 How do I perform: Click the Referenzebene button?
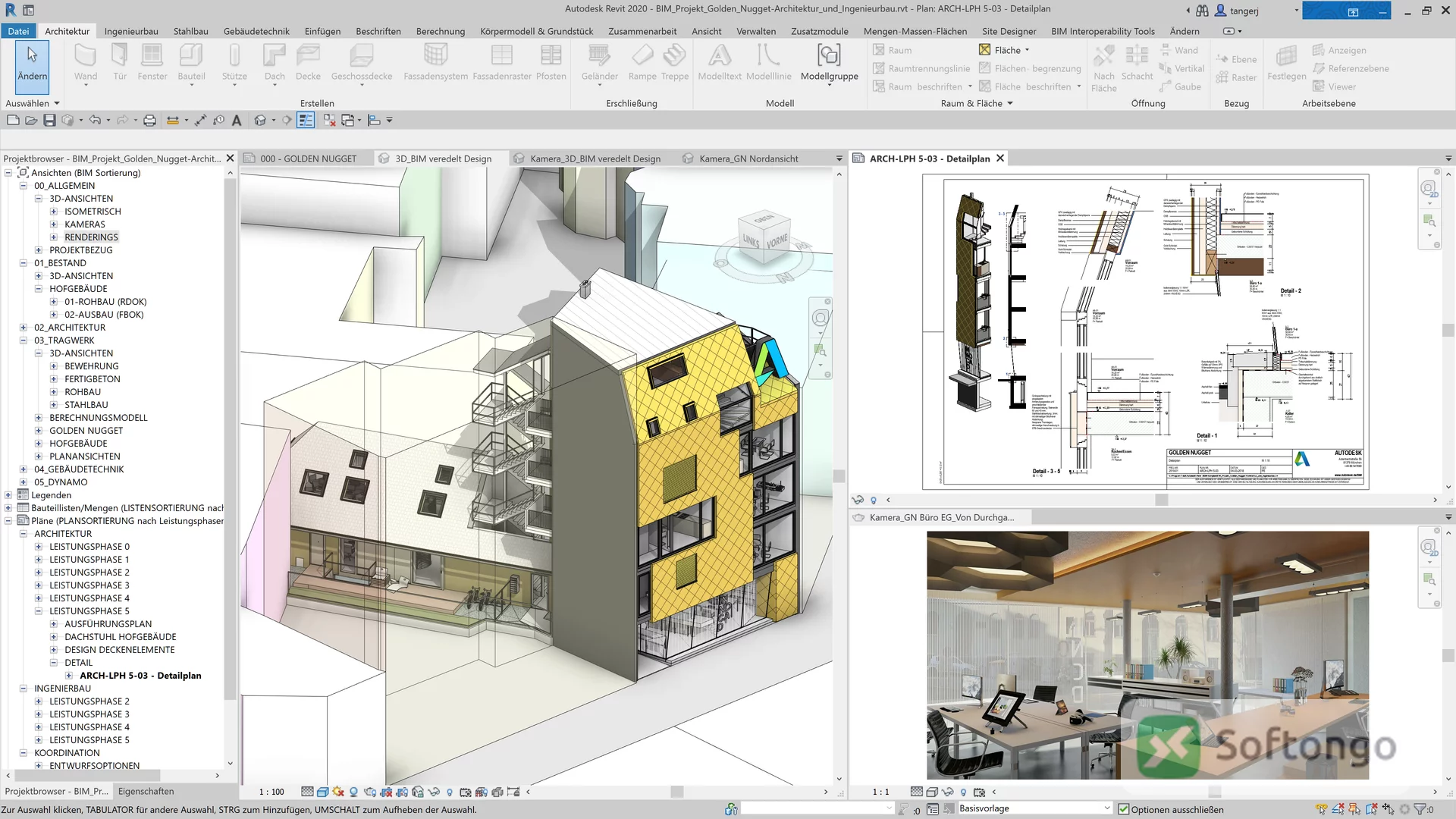[x=1351, y=68]
